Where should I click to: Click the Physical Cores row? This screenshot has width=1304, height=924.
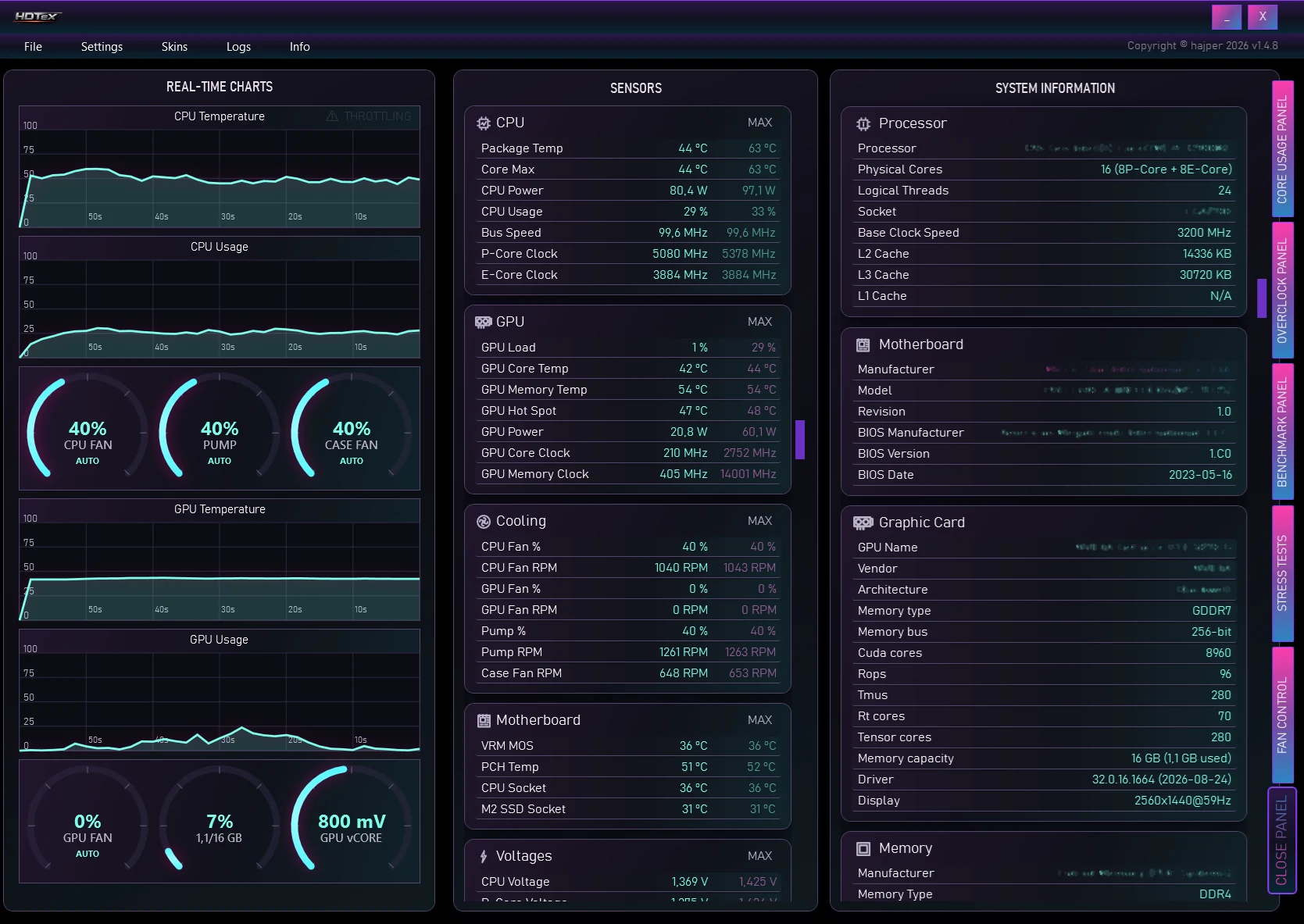point(1044,169)
